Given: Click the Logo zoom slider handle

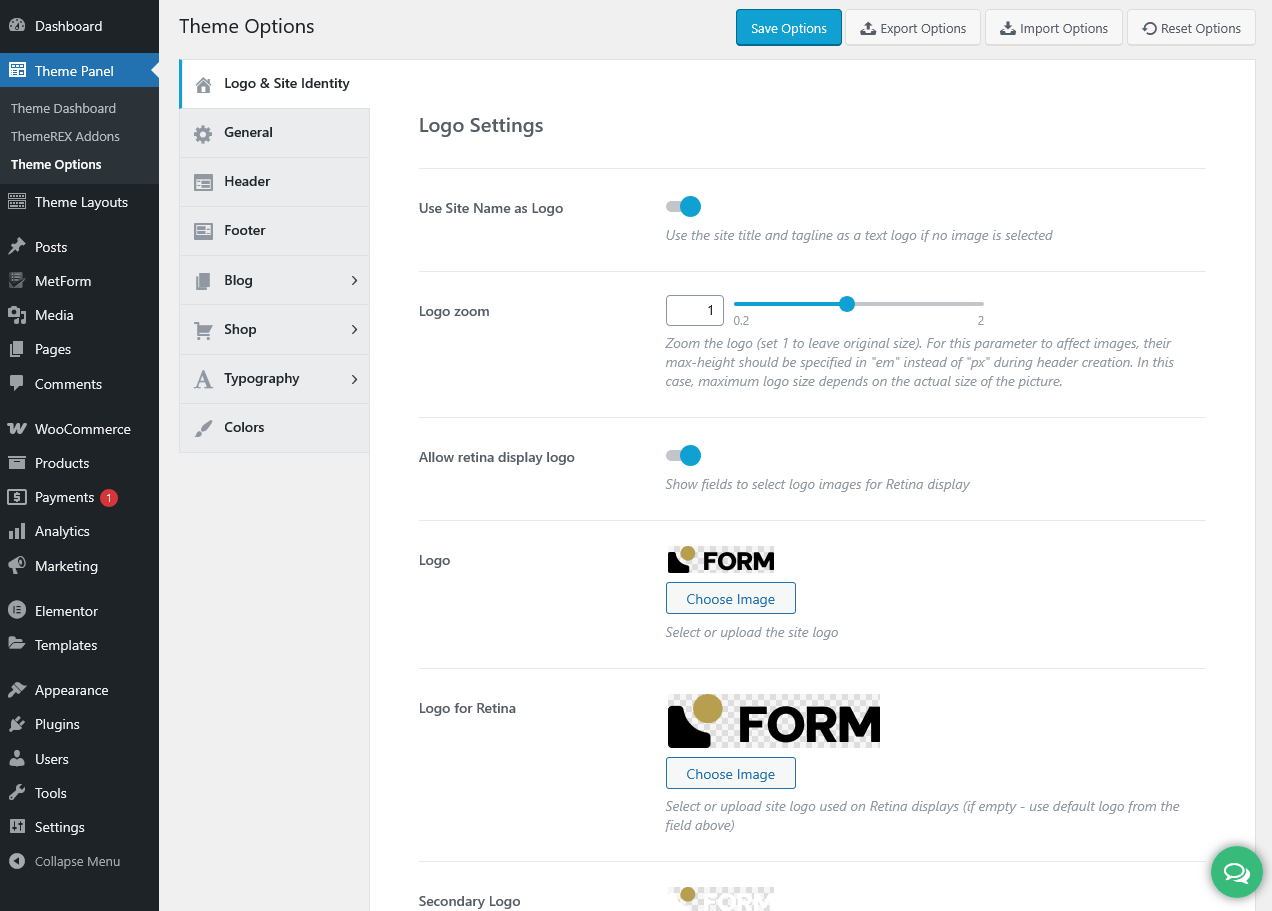Looking at the screenshot, I should tap(847, 304).
